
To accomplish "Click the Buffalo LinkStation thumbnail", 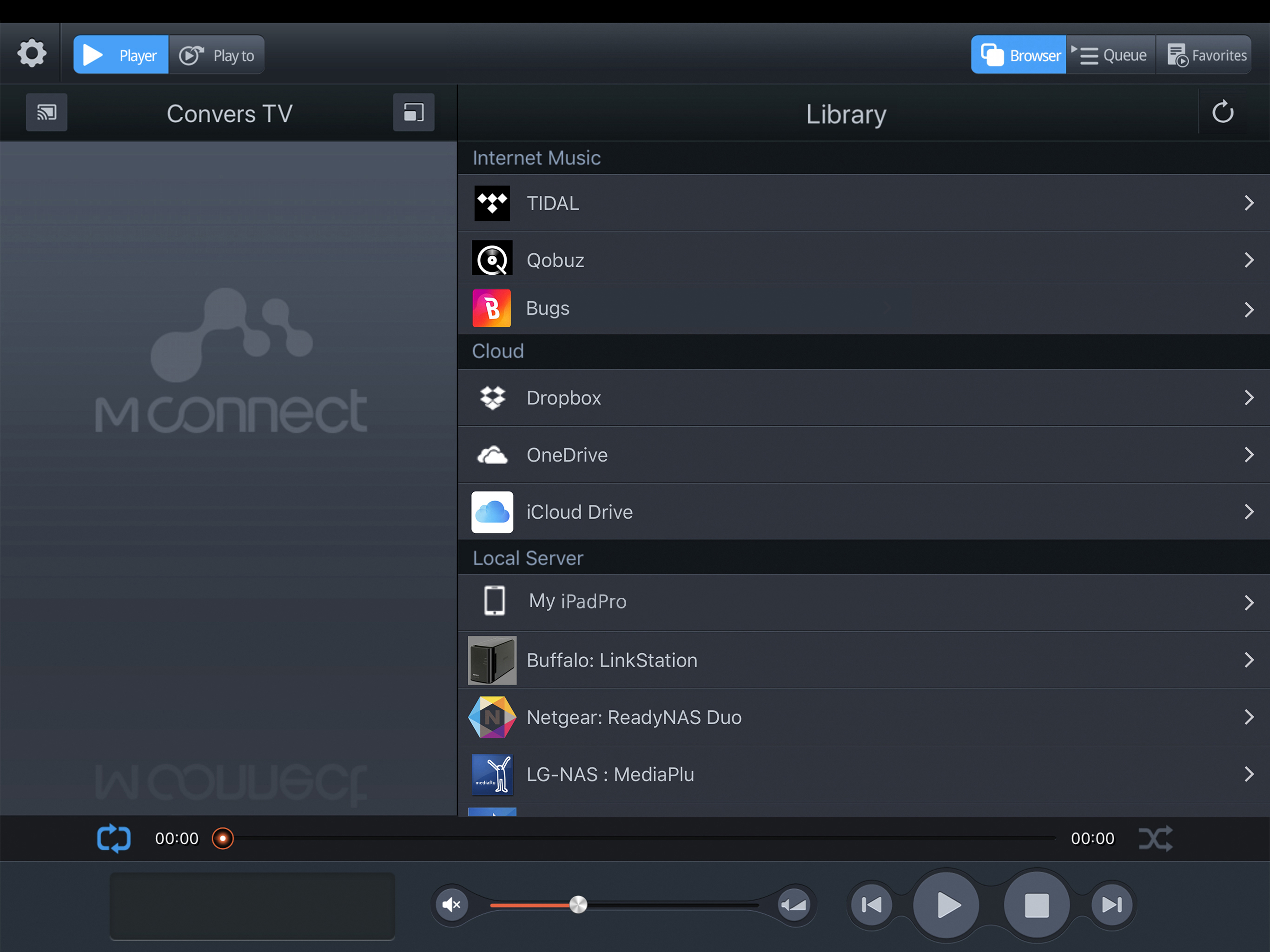I will [492, 661].
